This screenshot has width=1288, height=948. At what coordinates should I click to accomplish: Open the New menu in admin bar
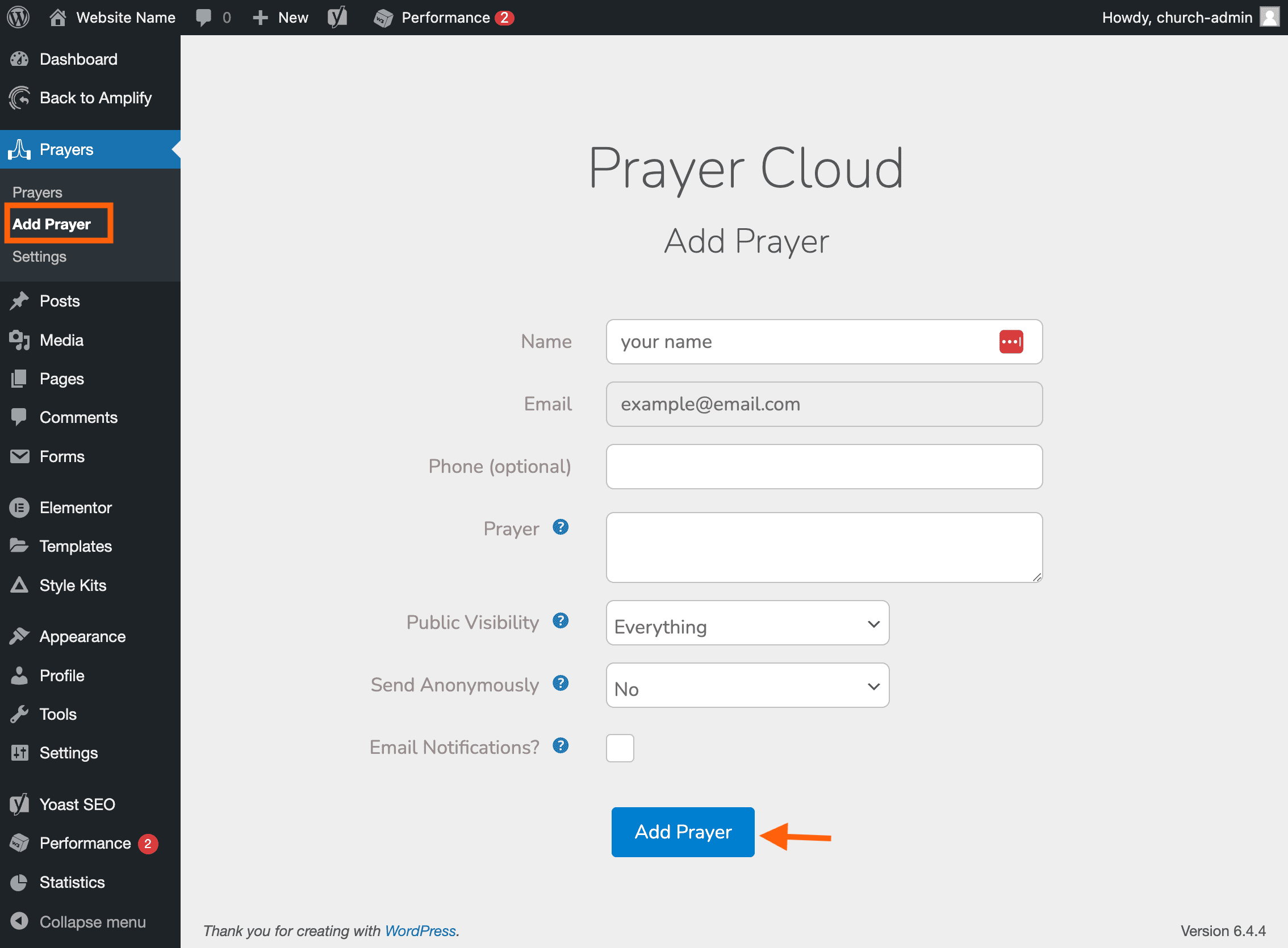280,17
